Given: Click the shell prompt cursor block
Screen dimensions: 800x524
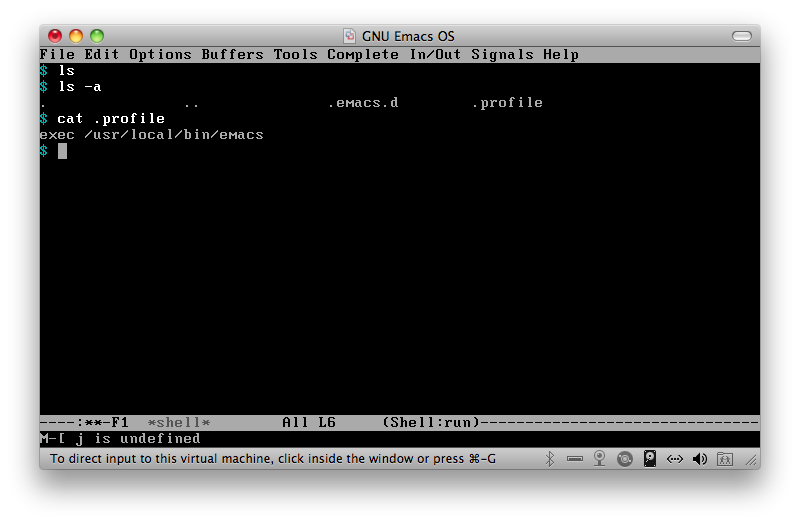Looking at the screenshot, I should (x=62, y=151).
